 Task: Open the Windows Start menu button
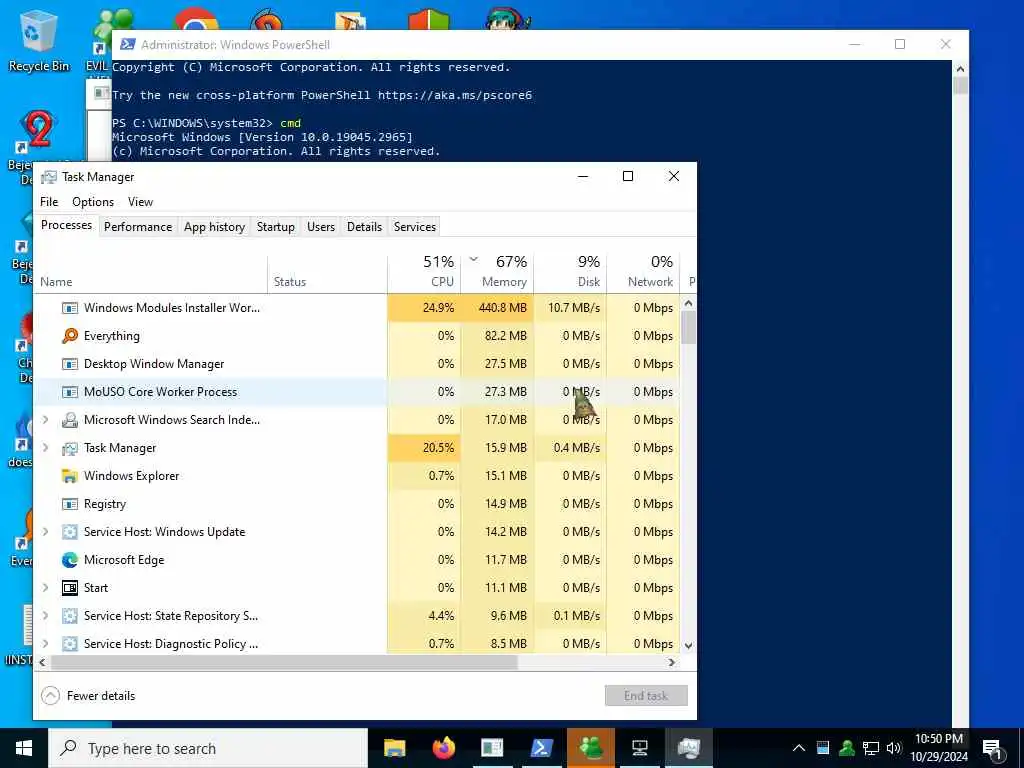(x=24, y=748)
